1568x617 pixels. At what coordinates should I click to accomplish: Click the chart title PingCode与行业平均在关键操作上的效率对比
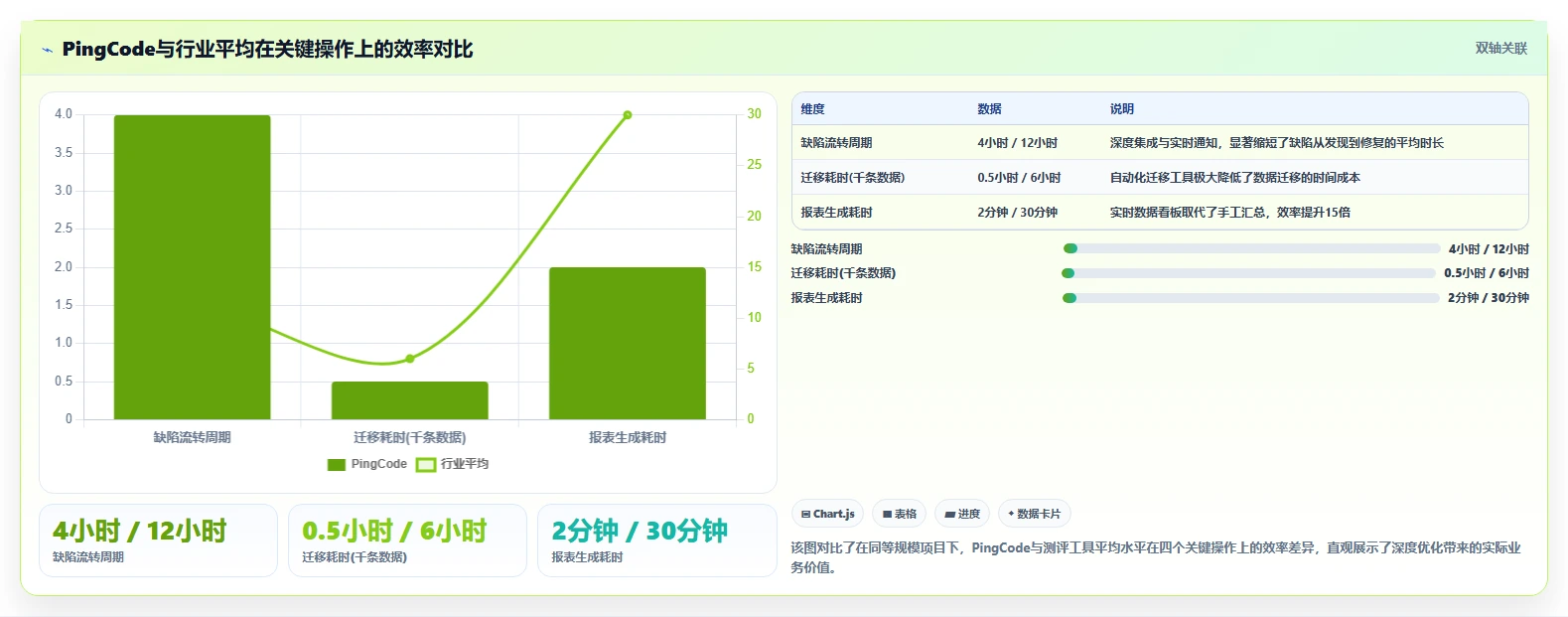pos(267,49)
